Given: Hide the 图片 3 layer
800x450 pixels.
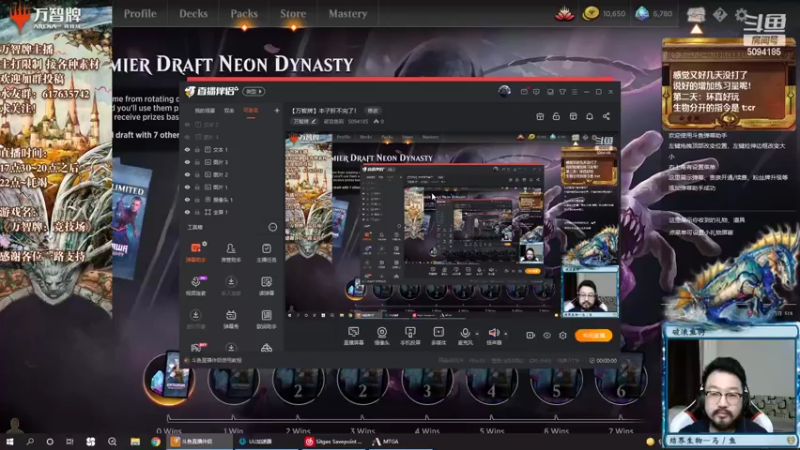Looking at the screenshot, I should [x=187, y=162].
